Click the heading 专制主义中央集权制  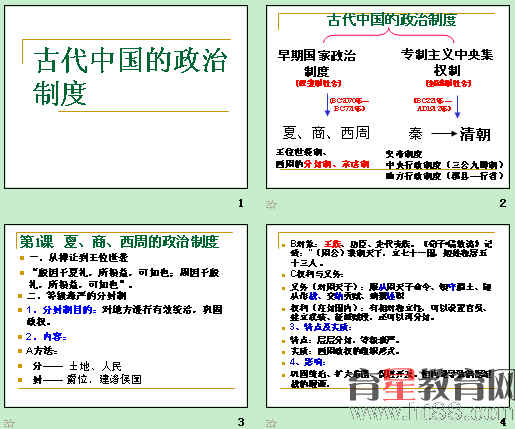447,62
